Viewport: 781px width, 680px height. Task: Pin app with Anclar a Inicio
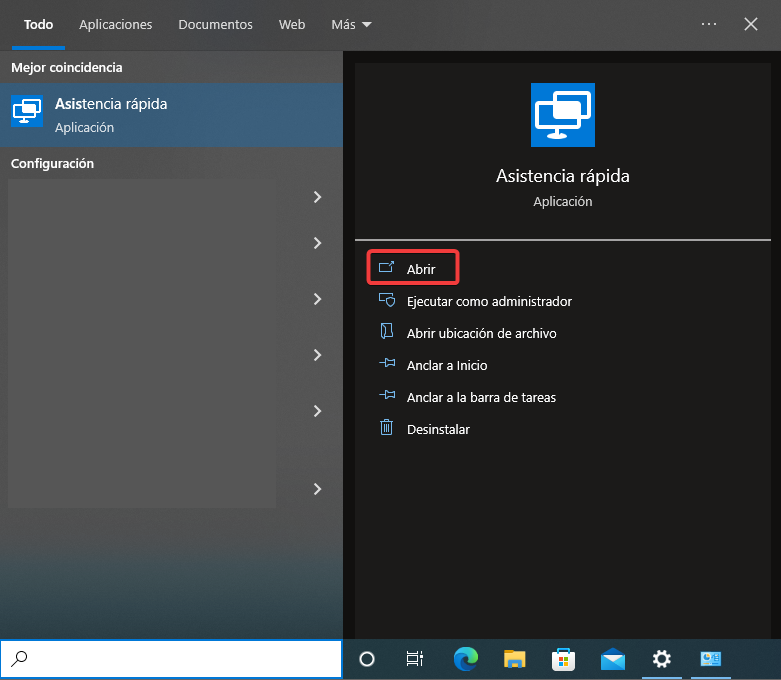point(446,365)
